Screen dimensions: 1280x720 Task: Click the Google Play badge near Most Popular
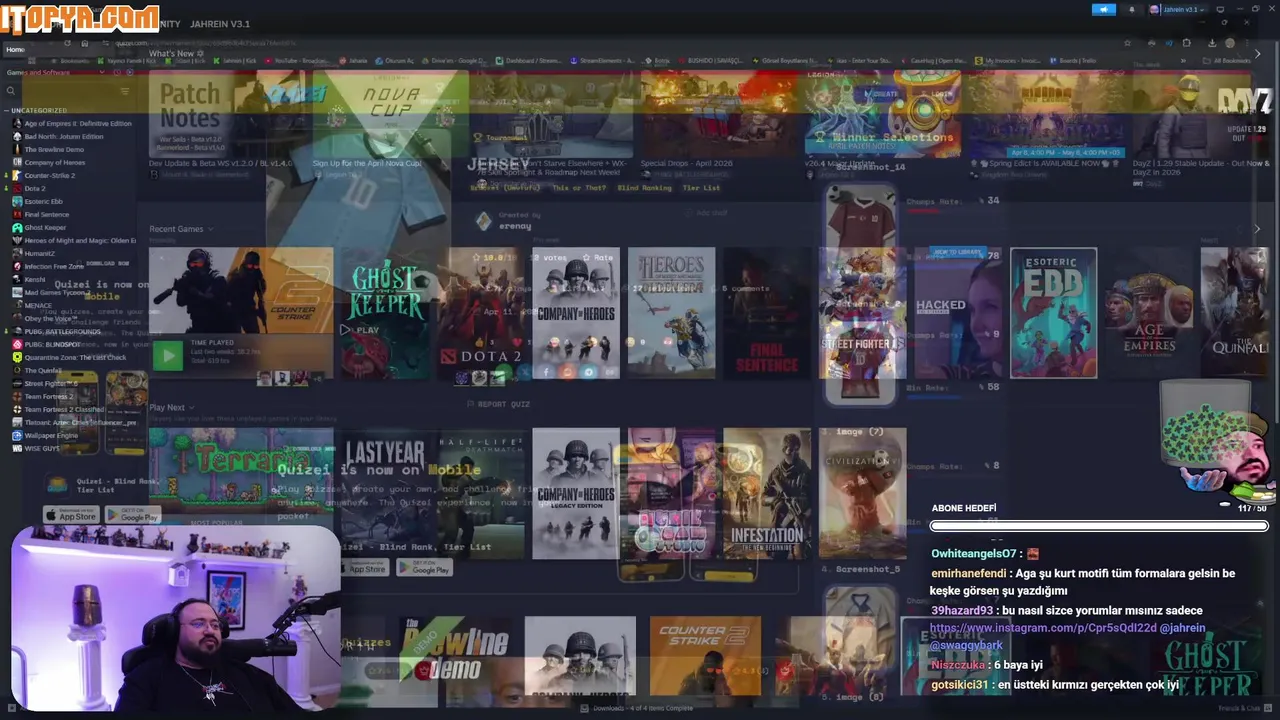(133, 515)
